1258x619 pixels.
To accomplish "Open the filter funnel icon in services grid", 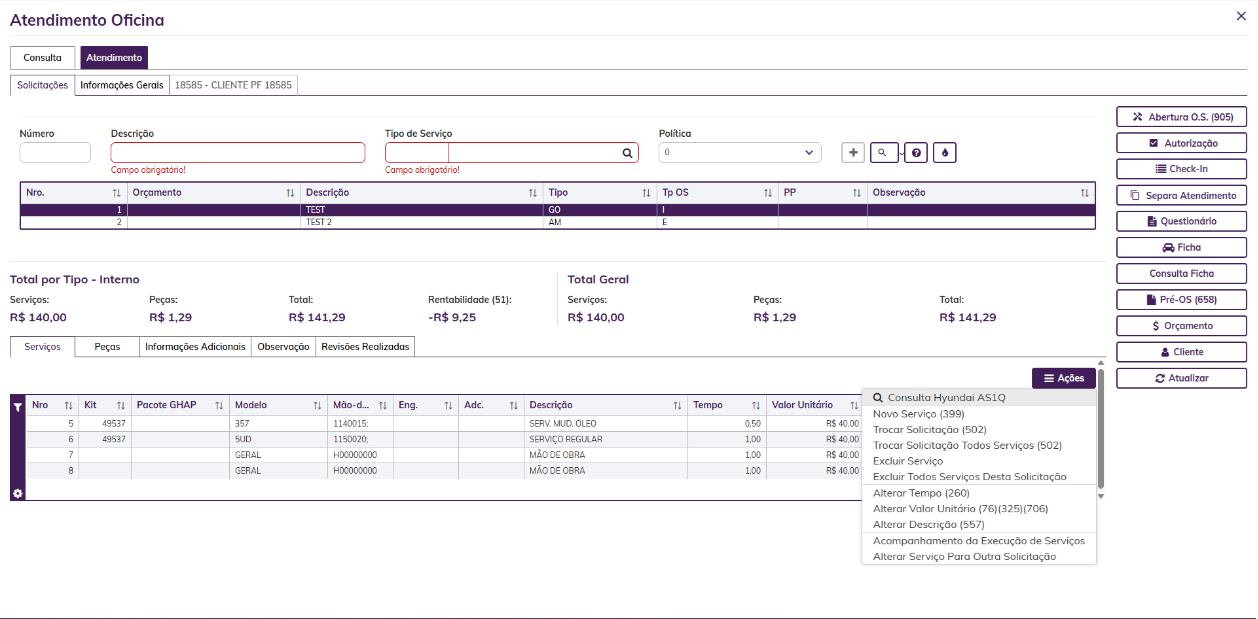I will click(x=17, y=406).
